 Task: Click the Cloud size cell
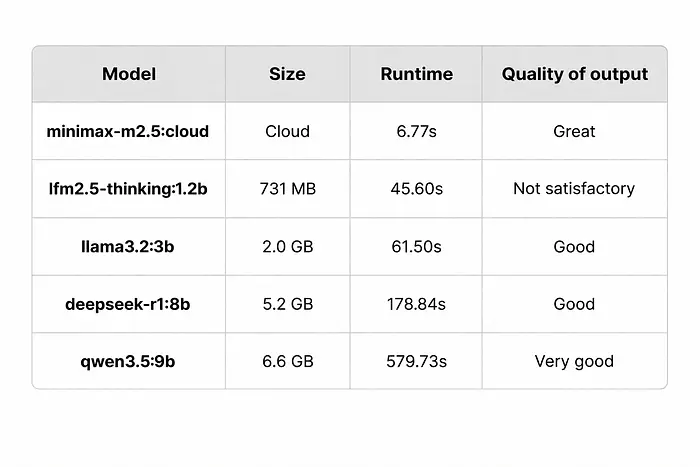coord(288,131)
